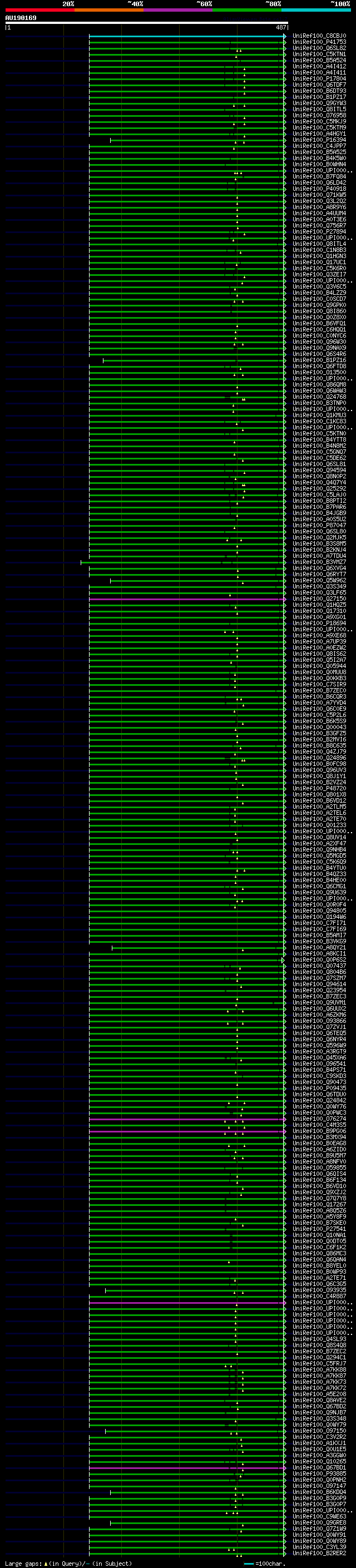The width and height of the screenshot is (356, 1568).
Task: Click the cyan alignment bar for UniRef100_C8CBJ0
Action: 187,37
